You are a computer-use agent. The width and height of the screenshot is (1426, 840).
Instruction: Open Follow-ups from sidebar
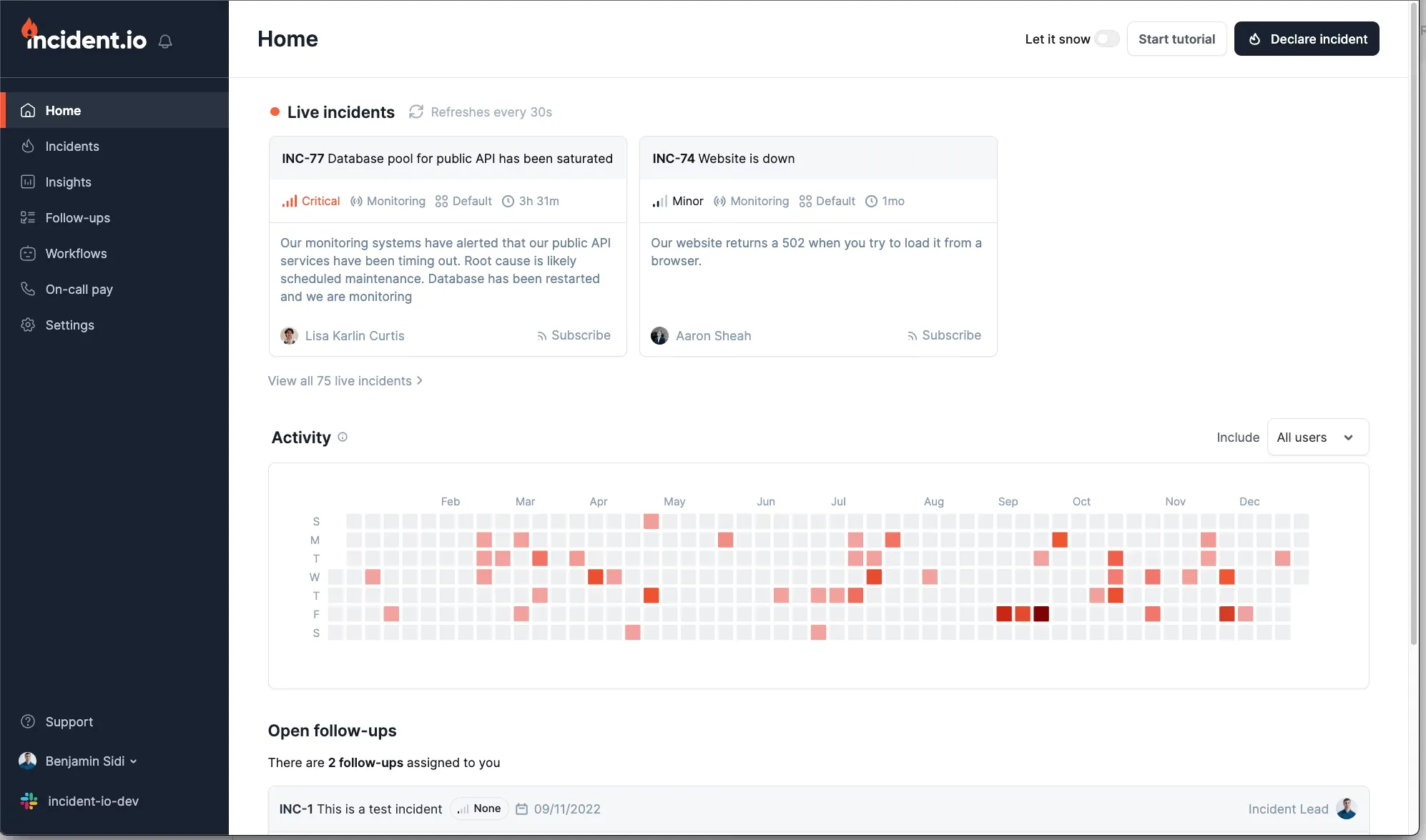coord(77,218)
